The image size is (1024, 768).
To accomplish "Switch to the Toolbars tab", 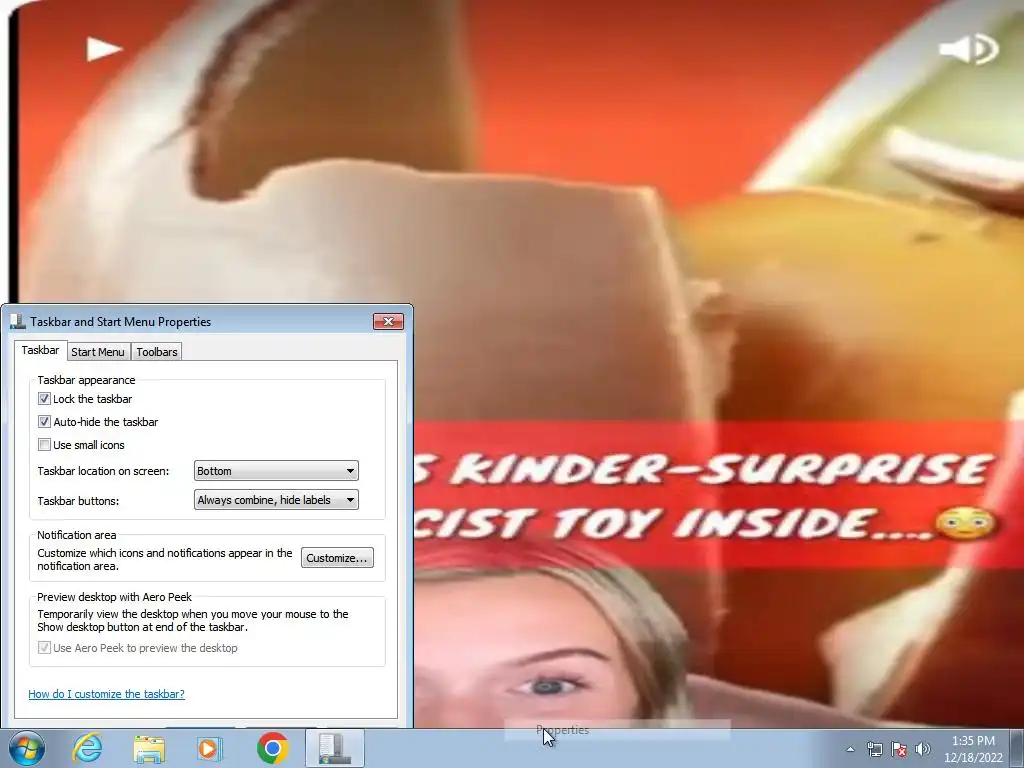I will [x=157, y=352].
